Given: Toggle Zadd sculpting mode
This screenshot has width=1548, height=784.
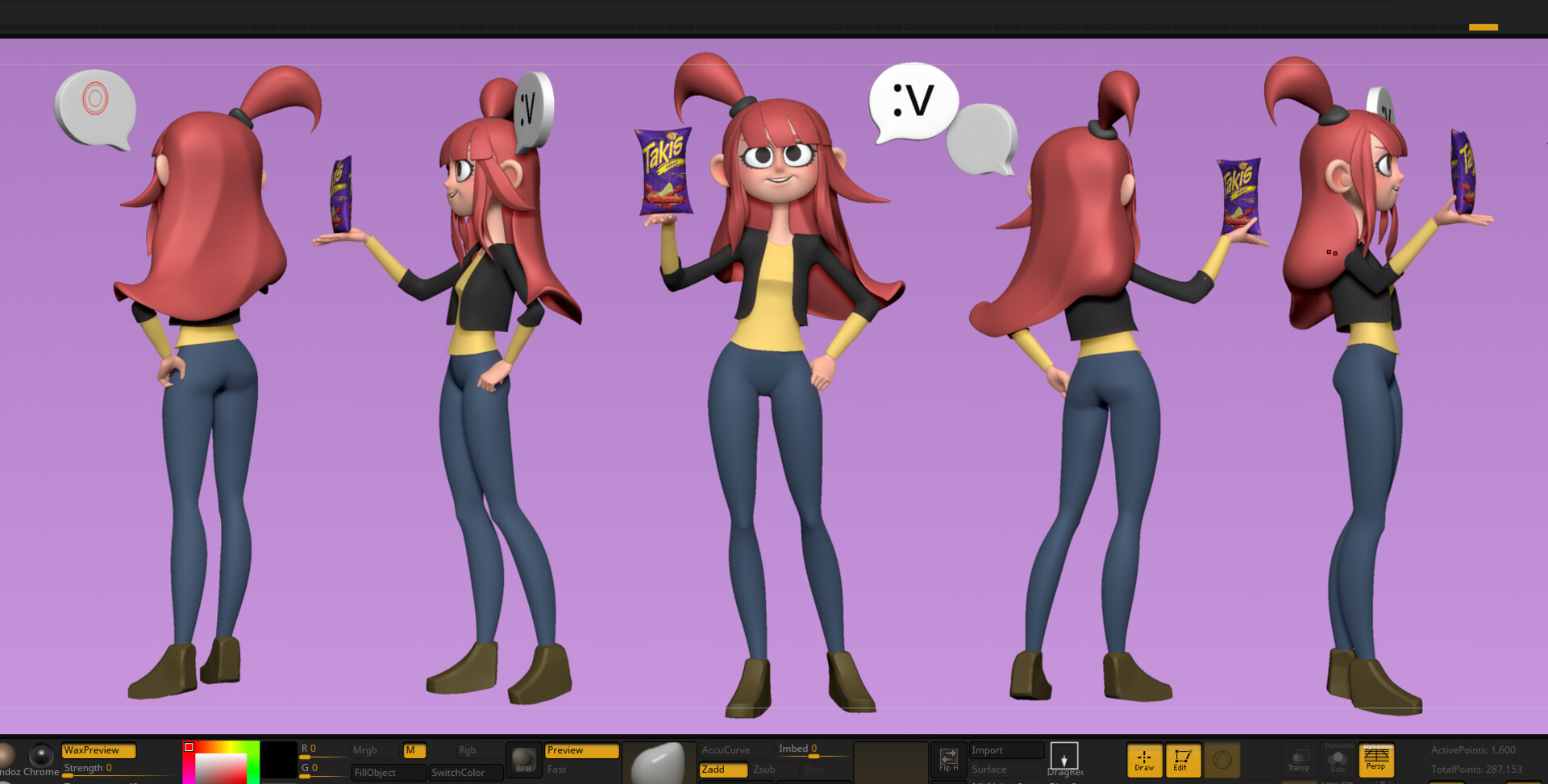Looking at the screenshot, I should click(x=722, y=769).
